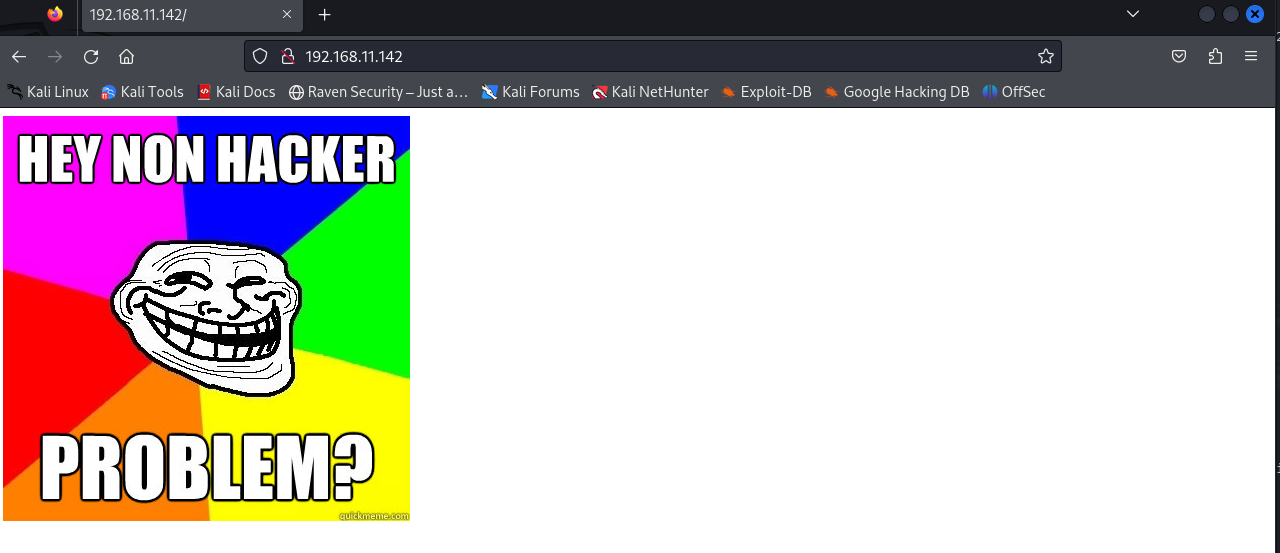The height and width of the screenshot is (553, 1280).
Task: Open the Kali Linux bookmark
Action: click(48, 92)
